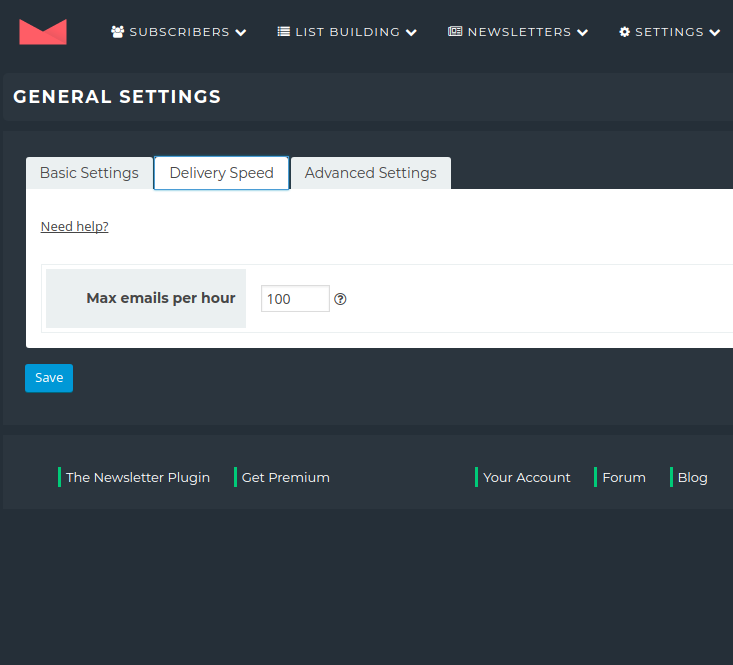The image size is (733, 665).
Task: Expand the List Building dropdown chevron
Action: [x=411, y=32]
